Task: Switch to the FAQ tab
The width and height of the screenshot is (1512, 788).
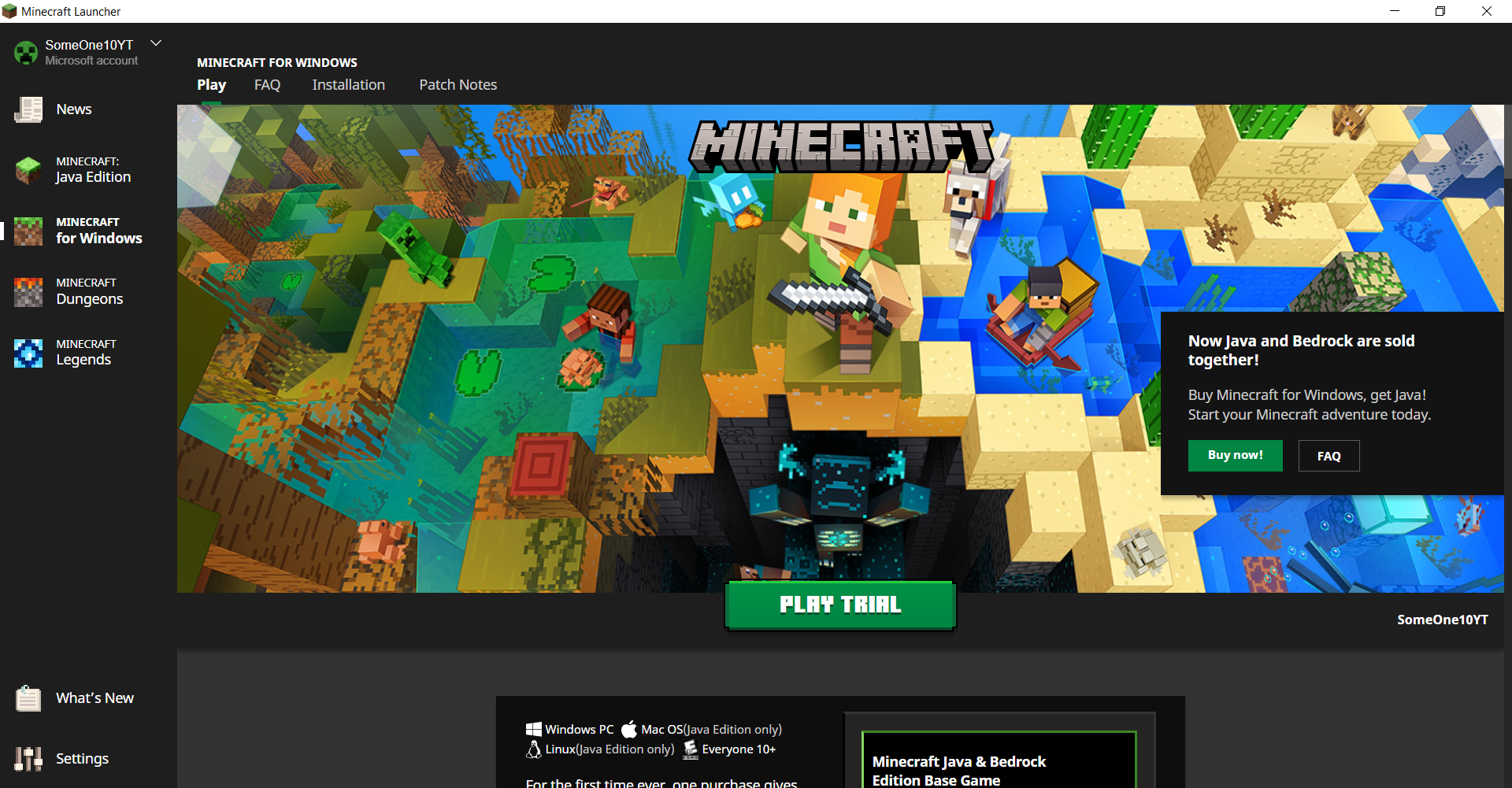Action: [x=268, y=85]
